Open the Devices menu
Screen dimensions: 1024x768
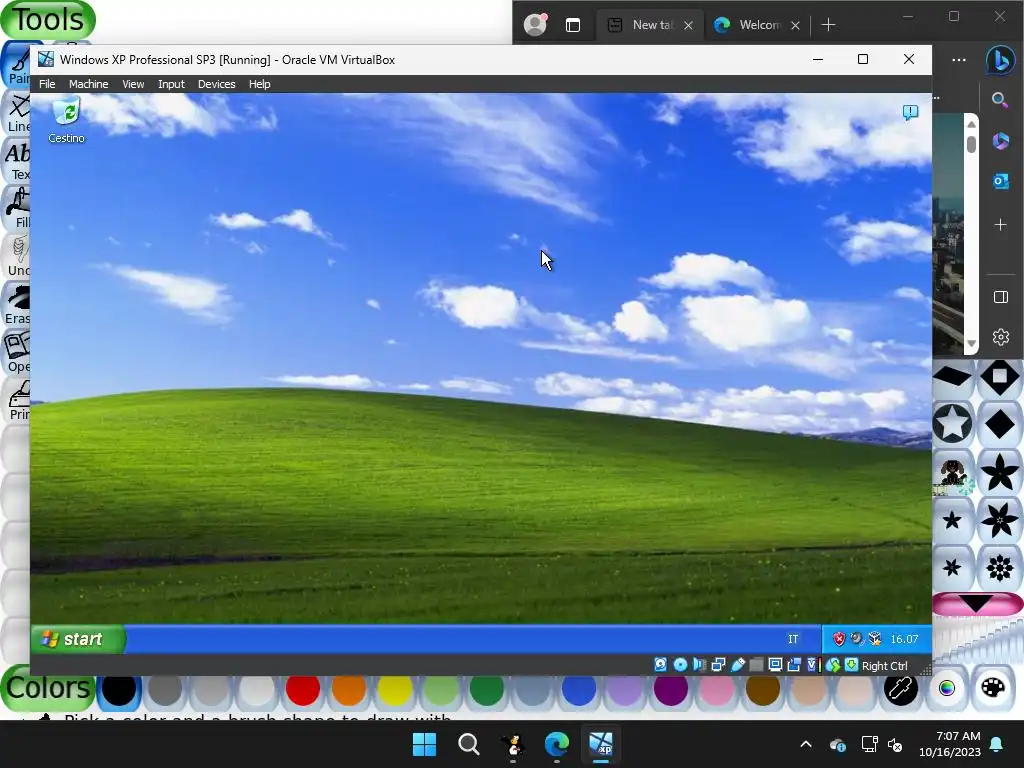point(216,84)
